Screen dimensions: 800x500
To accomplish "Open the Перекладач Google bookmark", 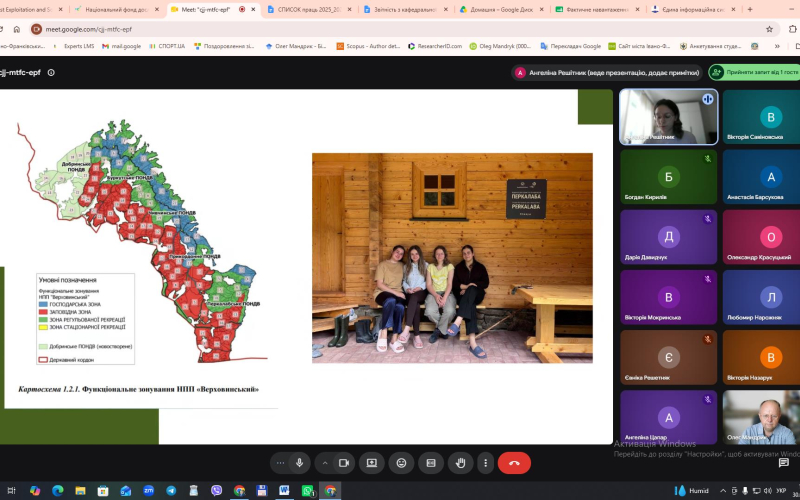I will coord(570,46).
